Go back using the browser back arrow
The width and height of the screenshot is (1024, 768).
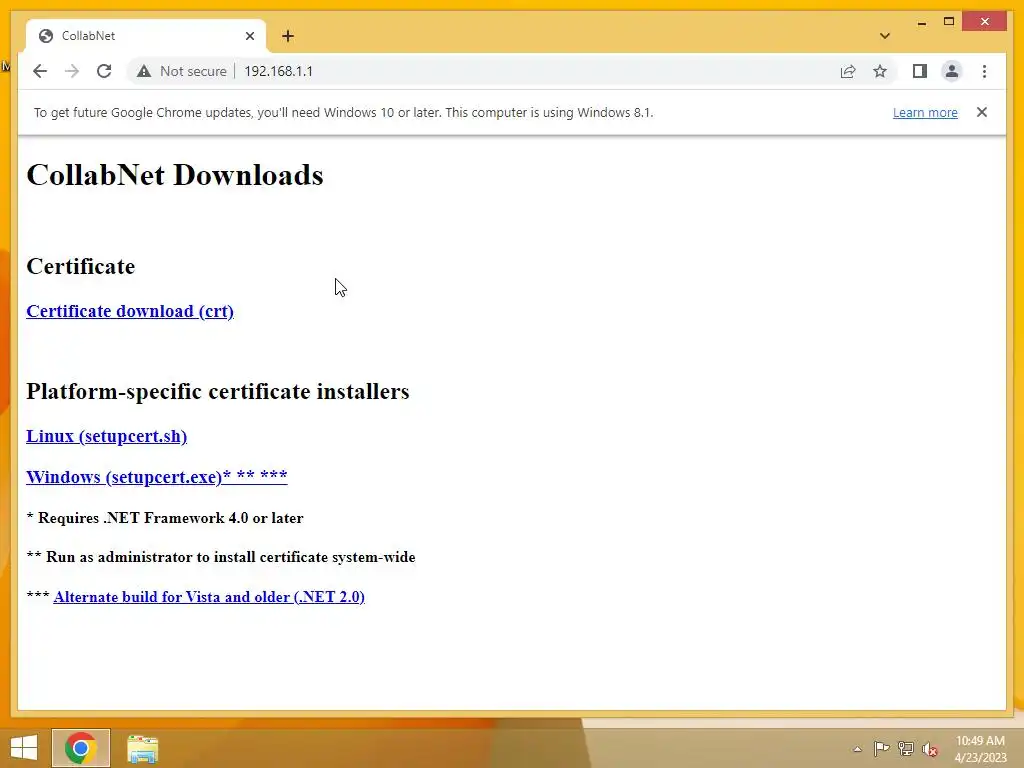pyautogui.click(x=40, y=71)
